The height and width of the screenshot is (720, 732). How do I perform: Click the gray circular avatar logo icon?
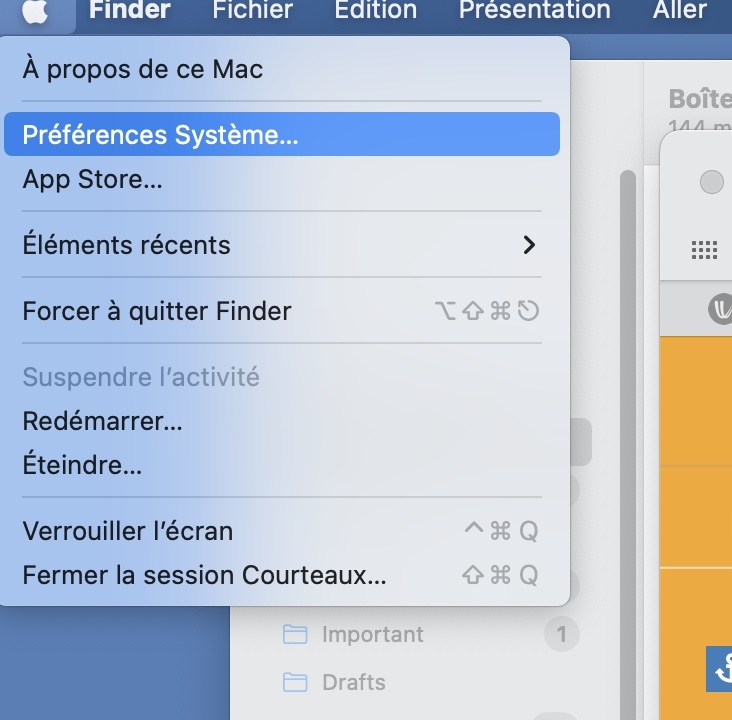[x=721, y=309]
